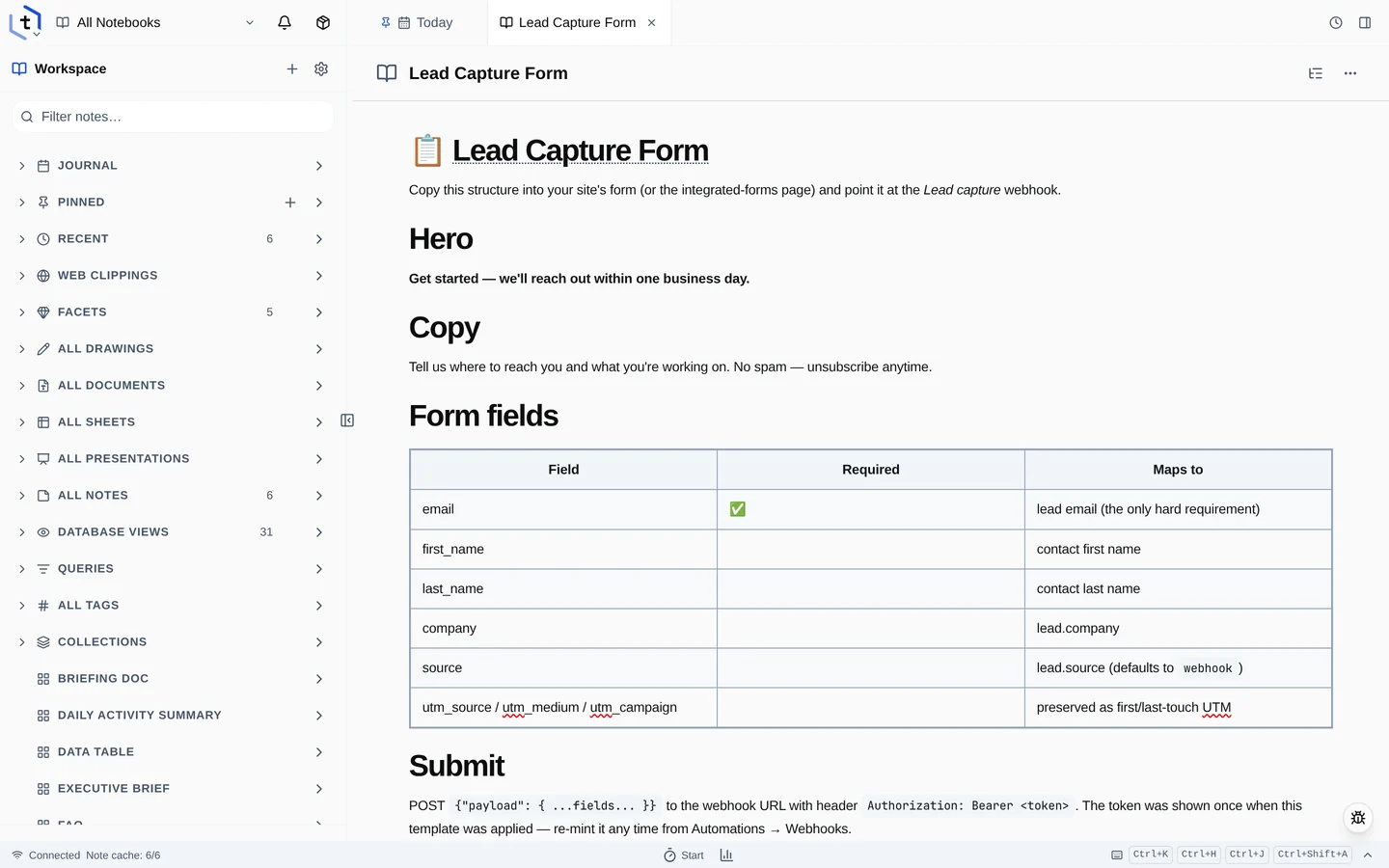The height and width of the screenshot is (868, 1389).
Task: Open the Executive Brief collection
Action: [x=114, y=789]
